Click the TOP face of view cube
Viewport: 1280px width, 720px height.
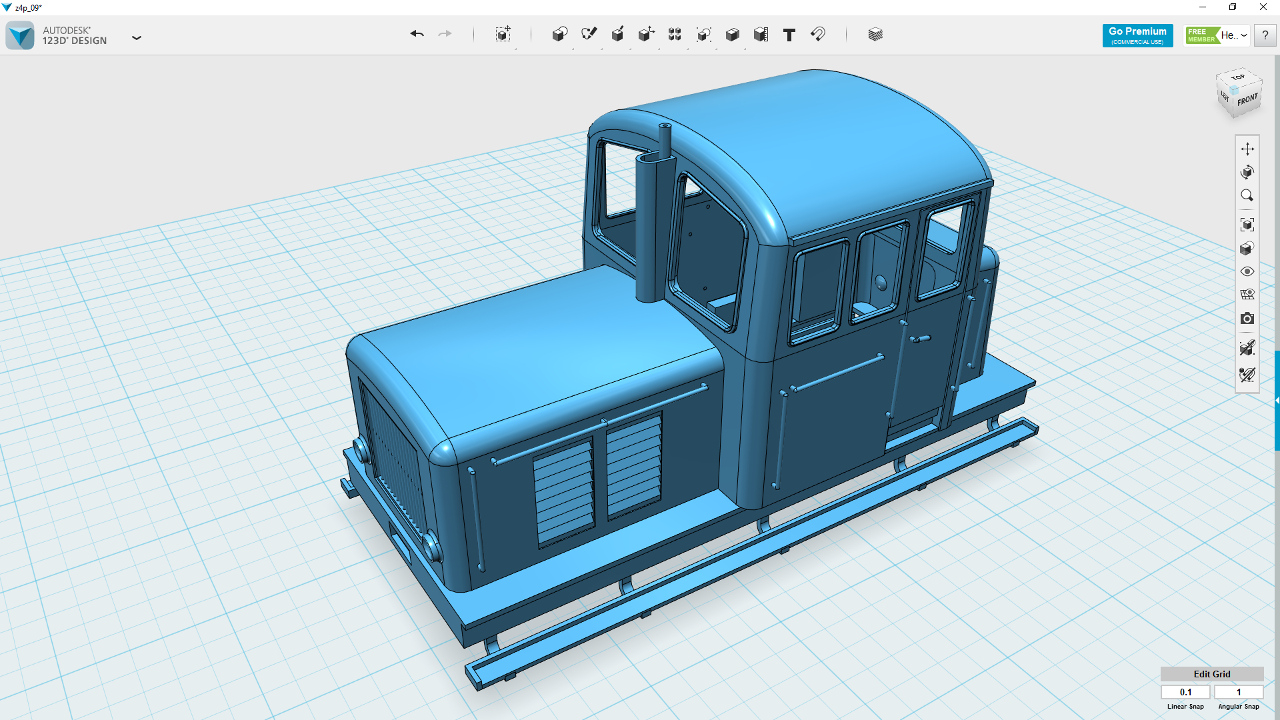(1238, 77)
